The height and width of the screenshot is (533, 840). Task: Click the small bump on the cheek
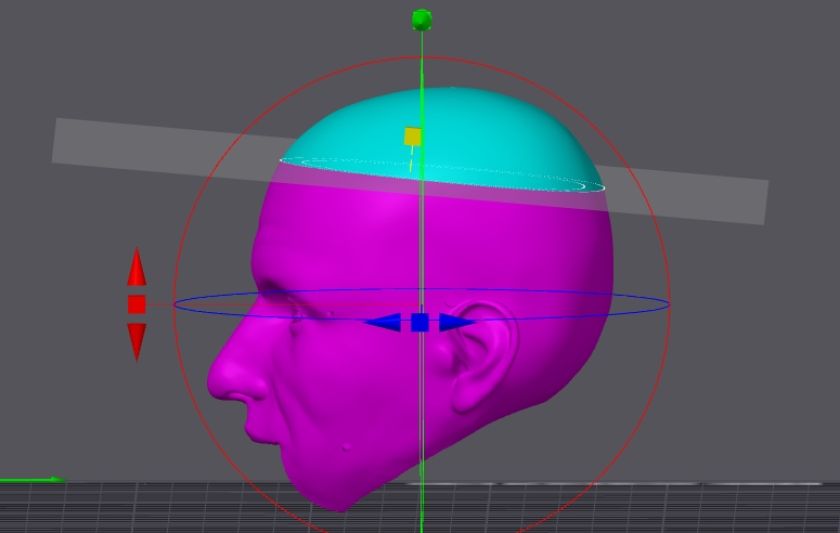pyautogui.click(x=346, y=447)
